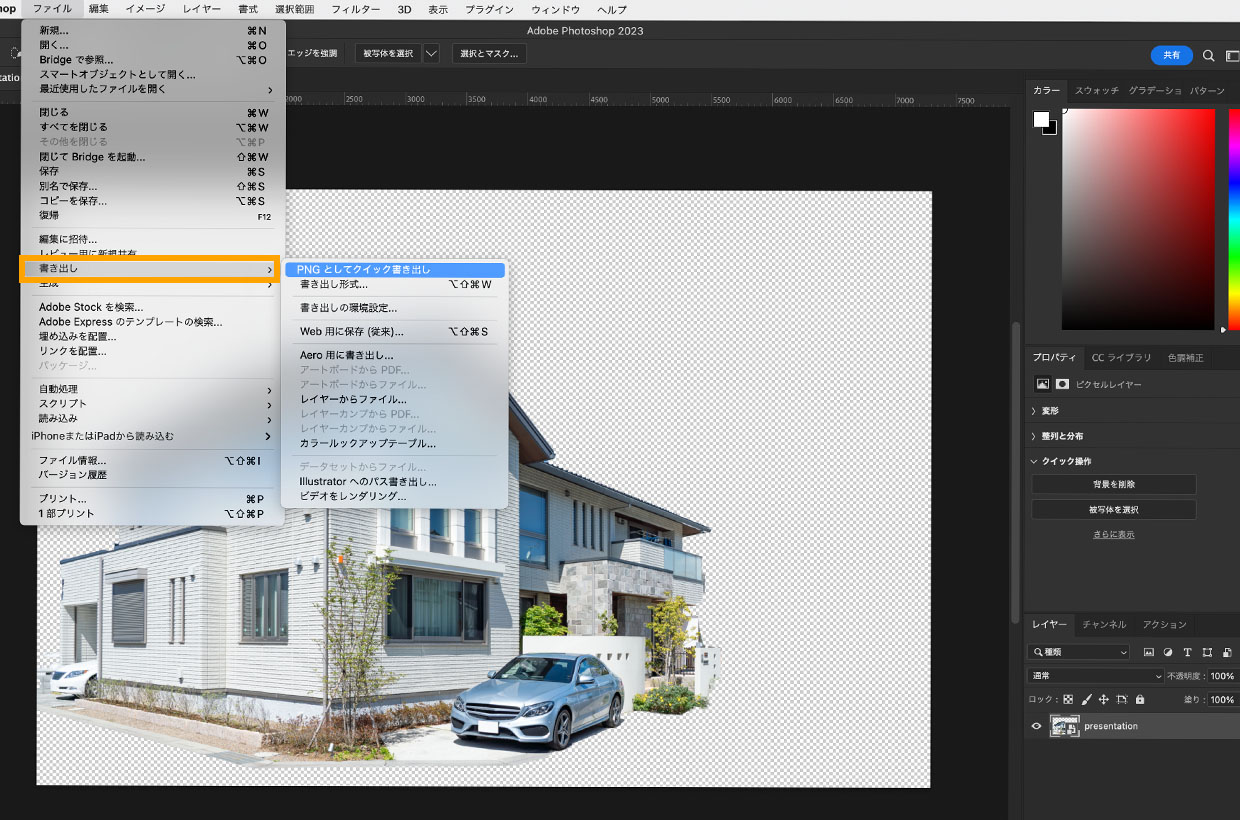
Task: Hide the presentation layer via eye icon
Action: pyautogui.click(x=1036, y=726)
